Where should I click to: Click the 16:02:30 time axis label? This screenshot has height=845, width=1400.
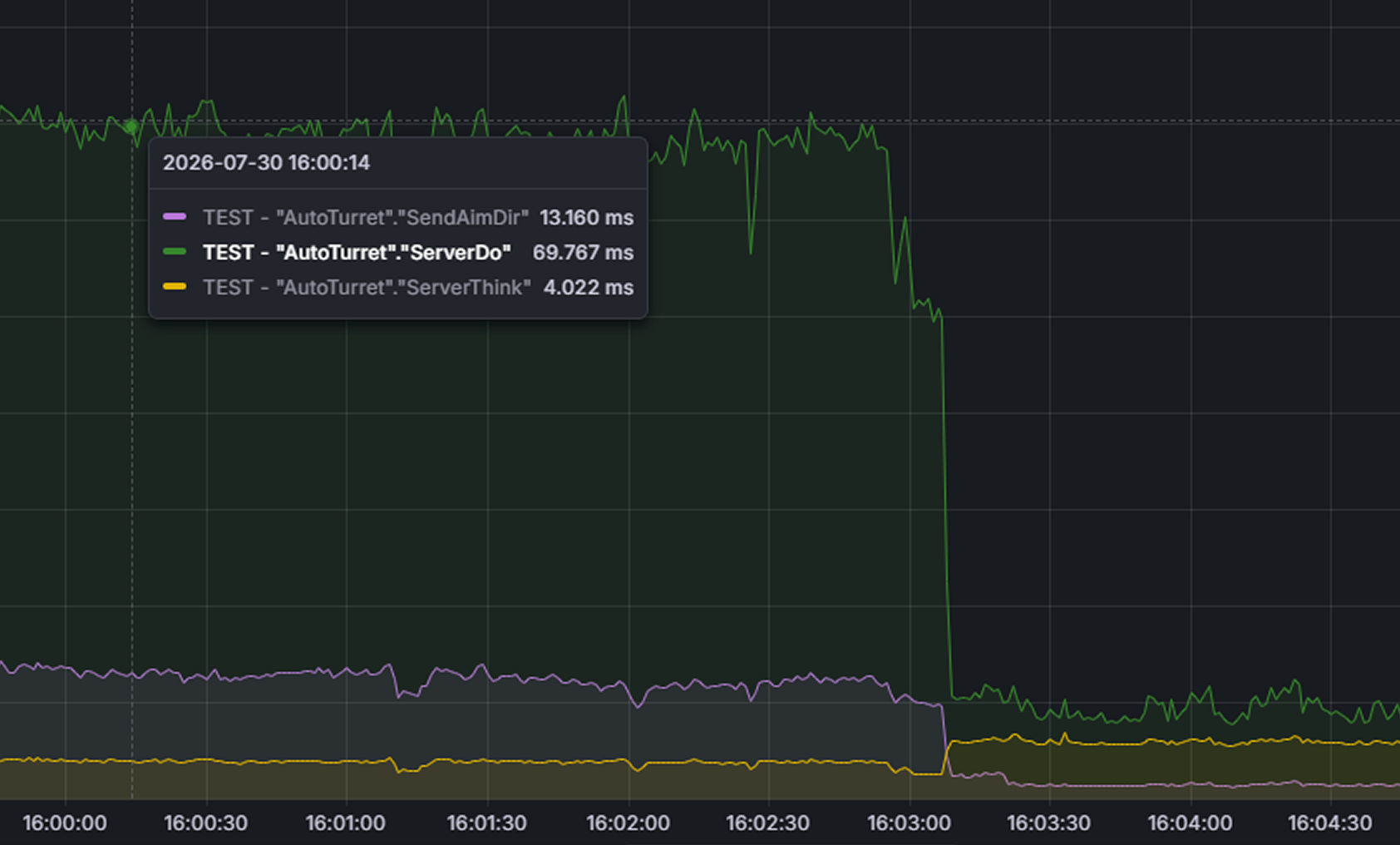[767, 823]
